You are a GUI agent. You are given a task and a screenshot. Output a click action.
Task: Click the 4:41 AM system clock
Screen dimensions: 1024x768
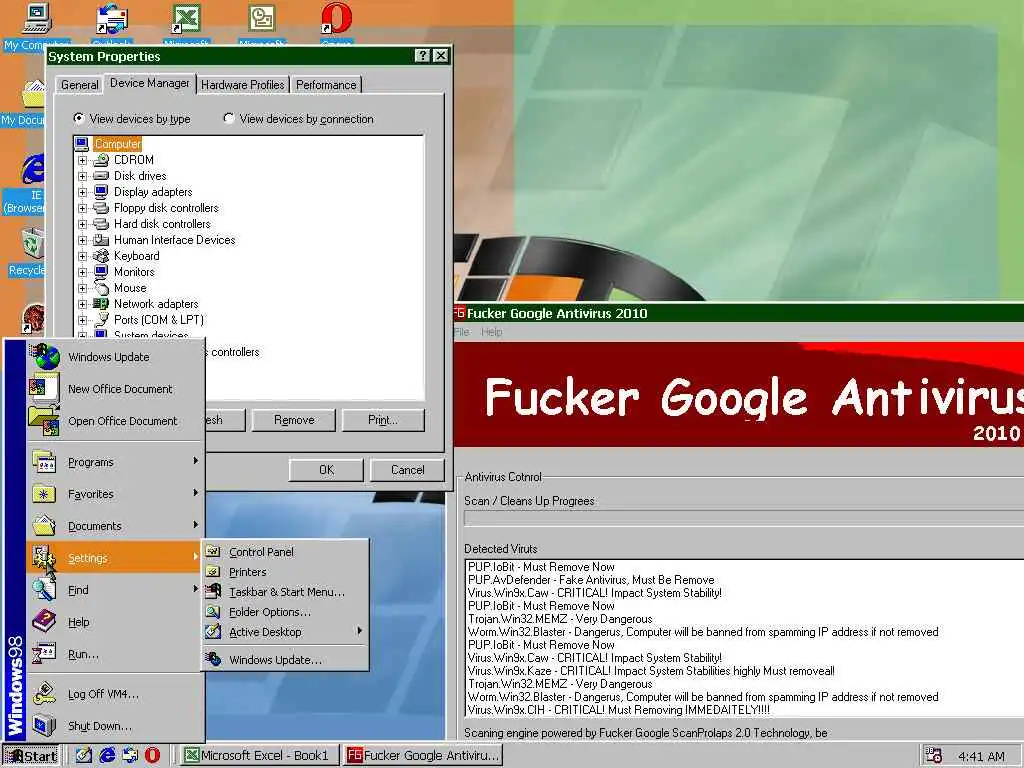coord(981,756)
